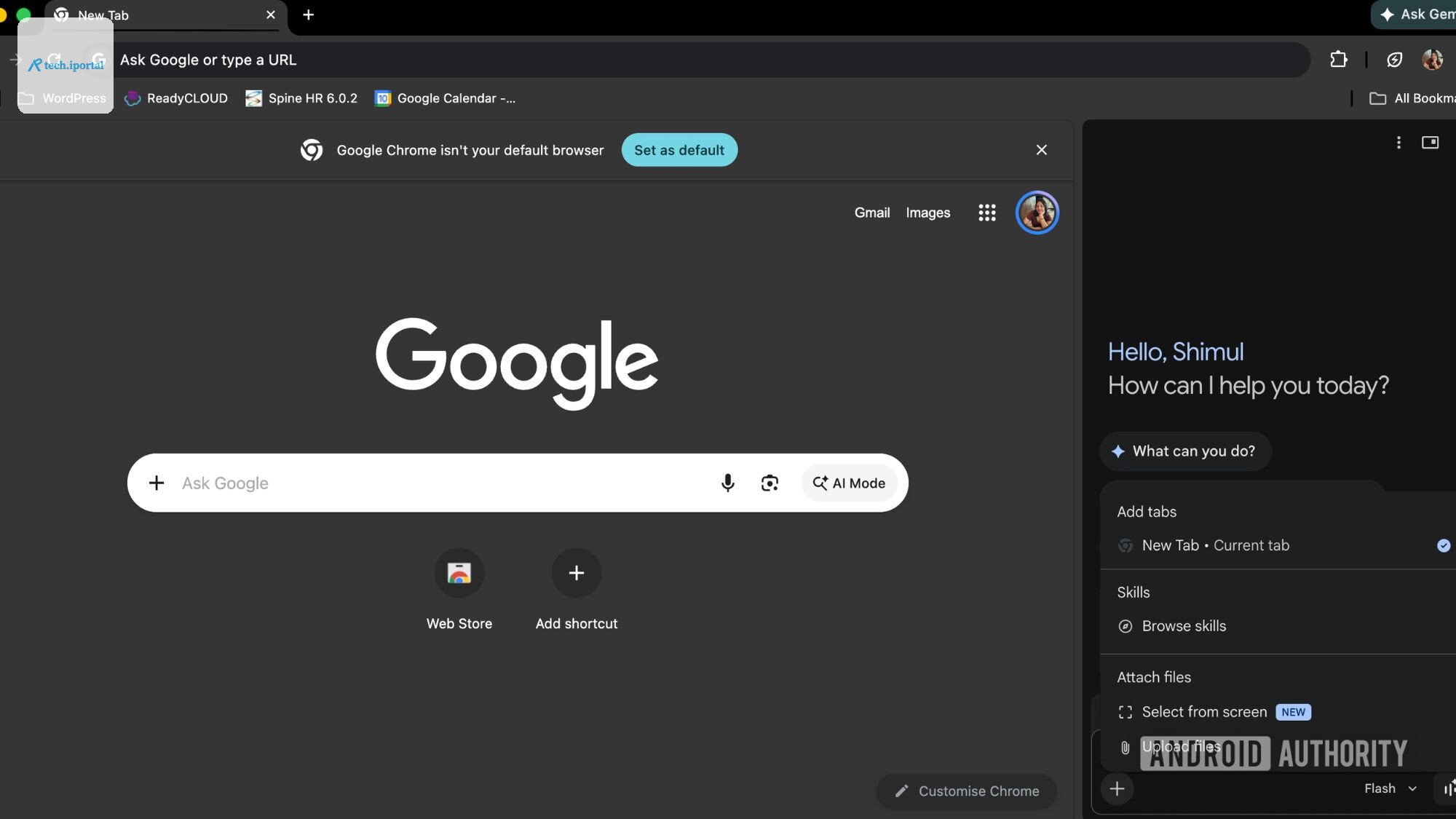Open Gemini panel three-dot menu
This screenshot has height=819, width=1456.
click(x=1398, y=143)
